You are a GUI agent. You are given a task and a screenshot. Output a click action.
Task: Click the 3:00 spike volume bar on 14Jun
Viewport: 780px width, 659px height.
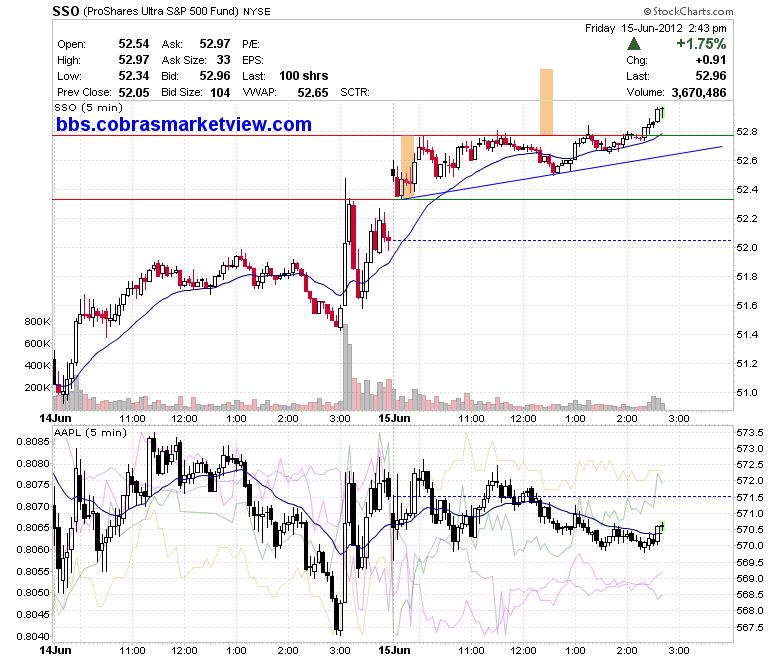click(x=346, y=367)
